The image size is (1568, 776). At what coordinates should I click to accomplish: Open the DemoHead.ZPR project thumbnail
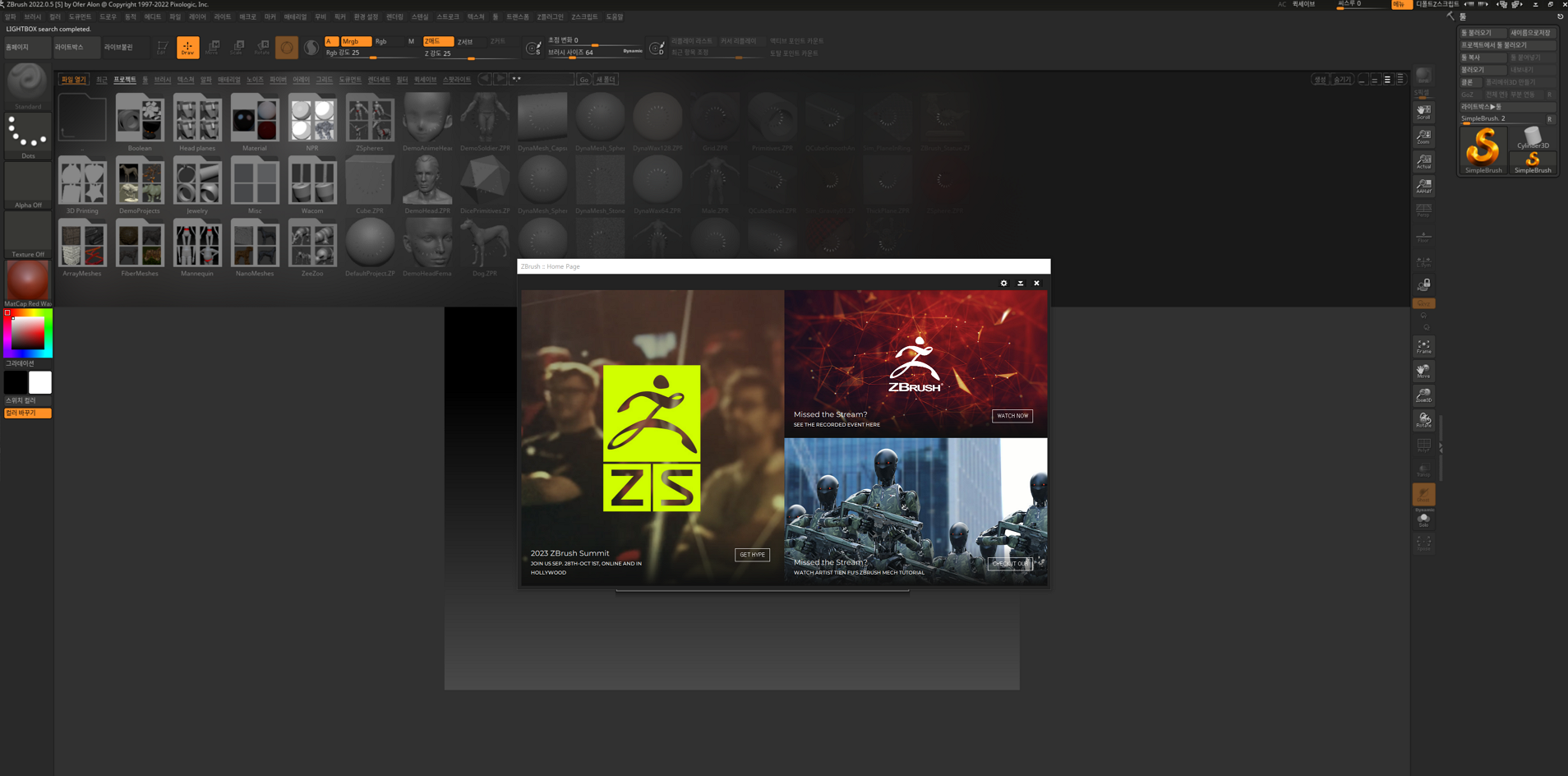click(427, 184)
